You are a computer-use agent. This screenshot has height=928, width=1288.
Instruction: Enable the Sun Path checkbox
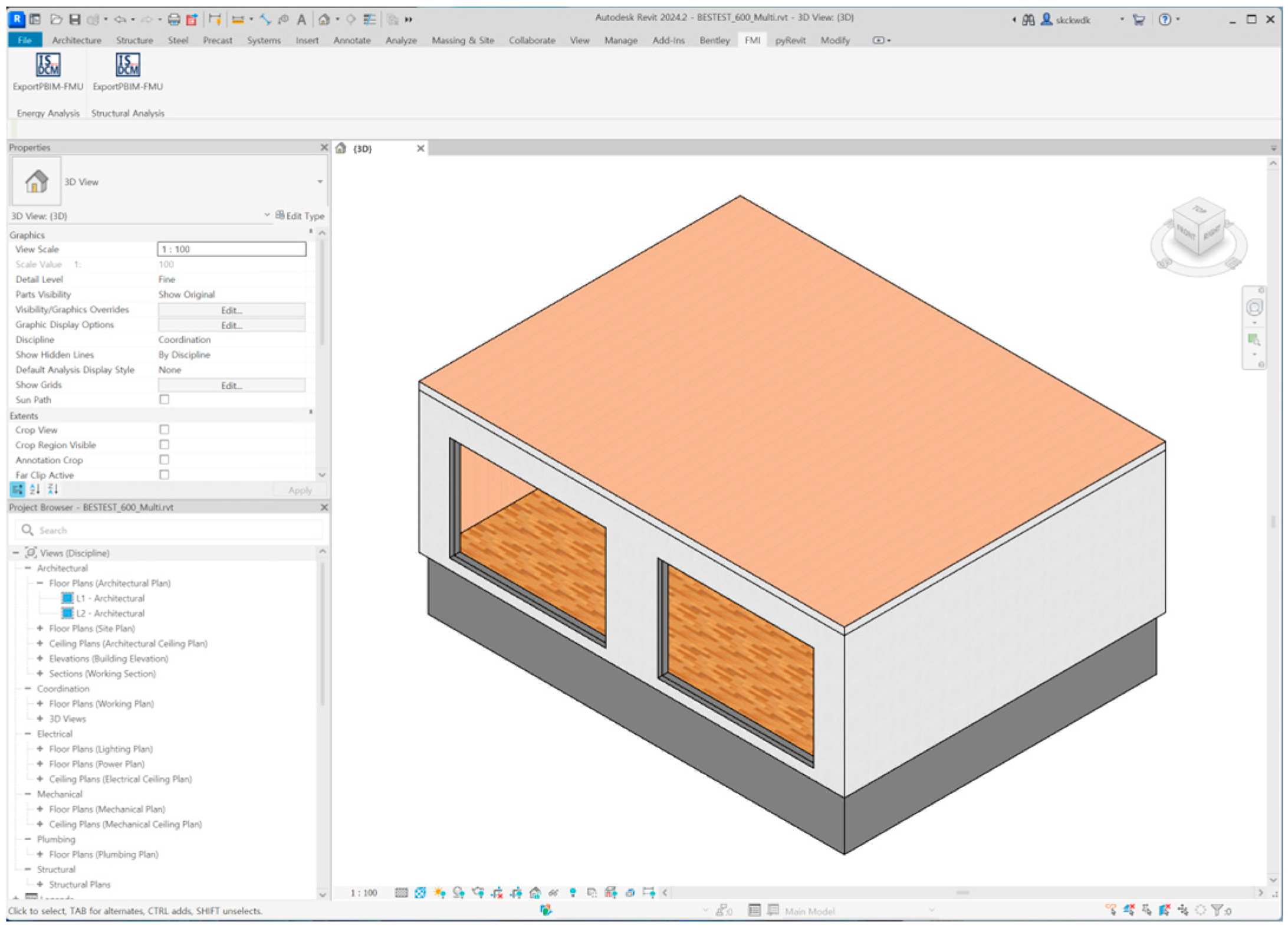point(165,399)
